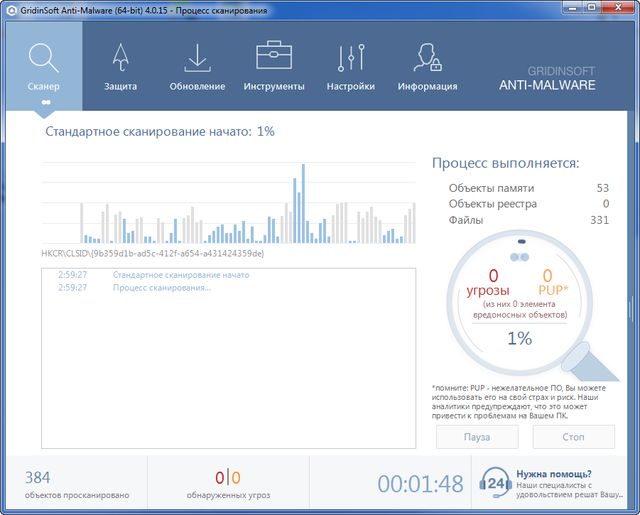The image size is (640, 515).
Task: Select log entry Стандартное сканирование начато
Action: click(x=181, y=275)
